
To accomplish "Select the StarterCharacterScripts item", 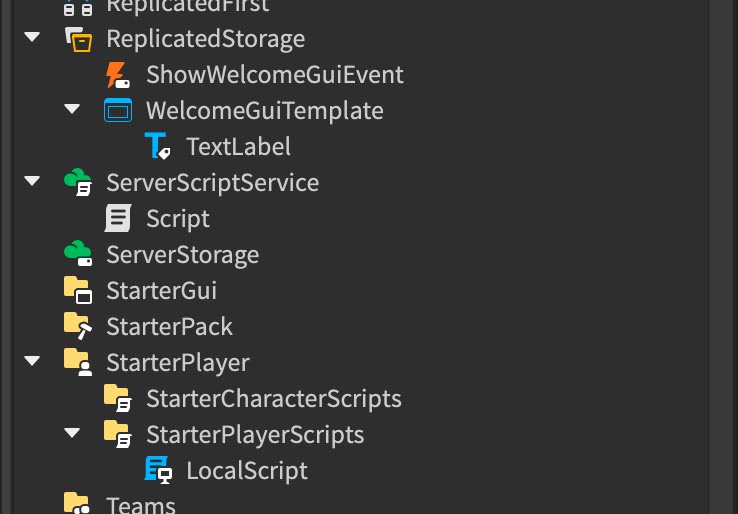I will [x=273, y=399].
